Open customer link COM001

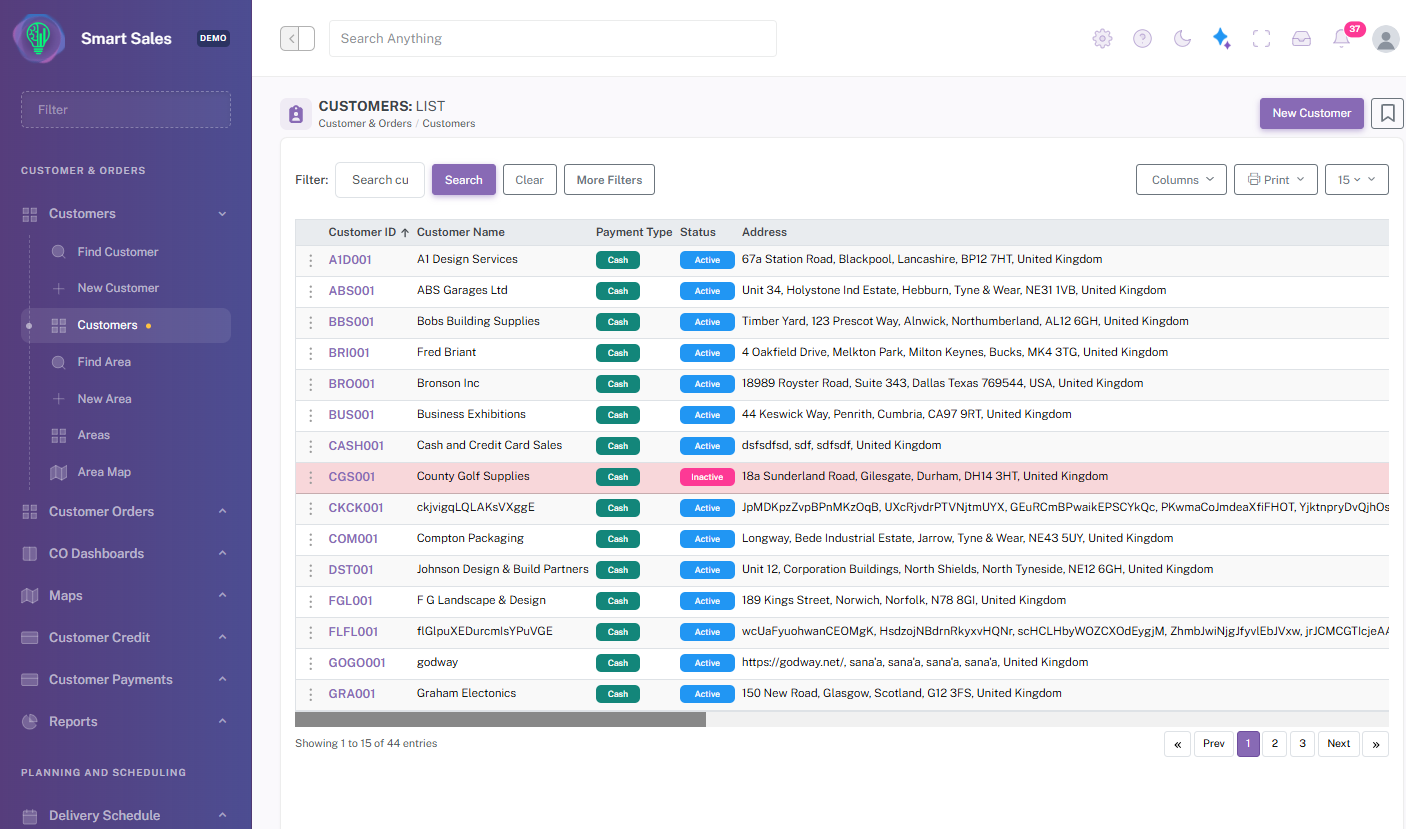[x=353, y=539]
